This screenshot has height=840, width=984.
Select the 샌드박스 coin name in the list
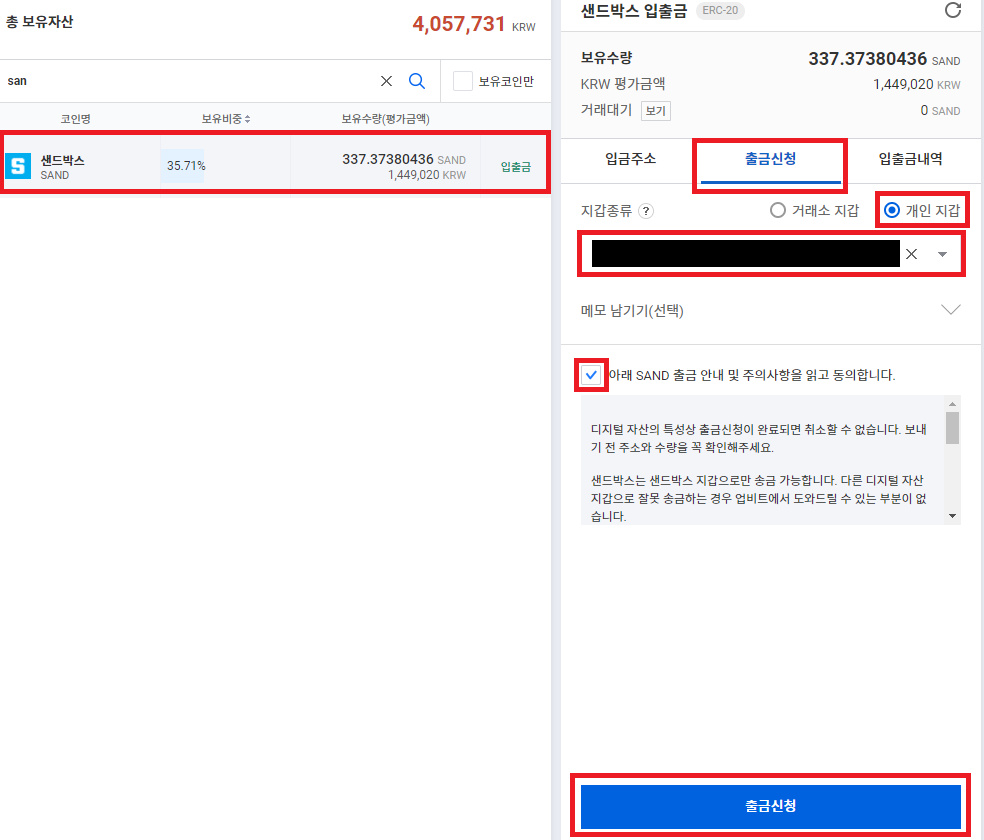click(62, 160)
